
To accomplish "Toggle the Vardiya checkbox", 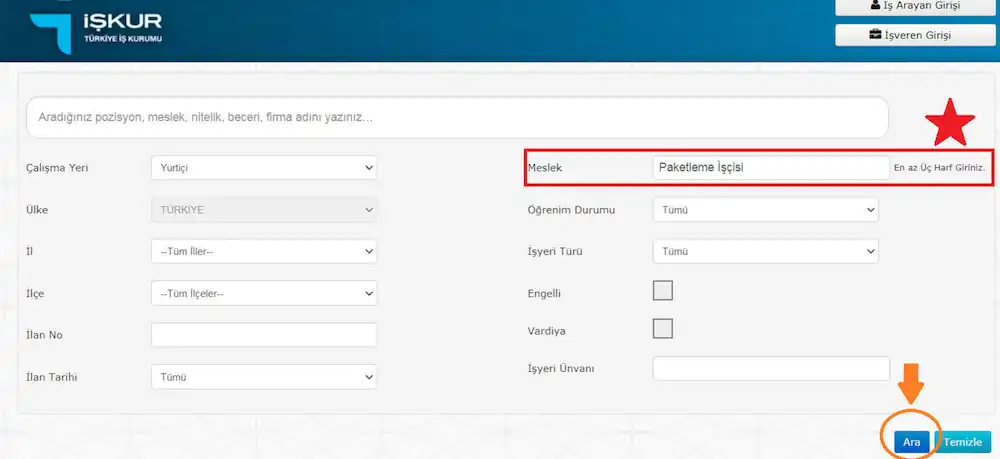I will point(662,329).
